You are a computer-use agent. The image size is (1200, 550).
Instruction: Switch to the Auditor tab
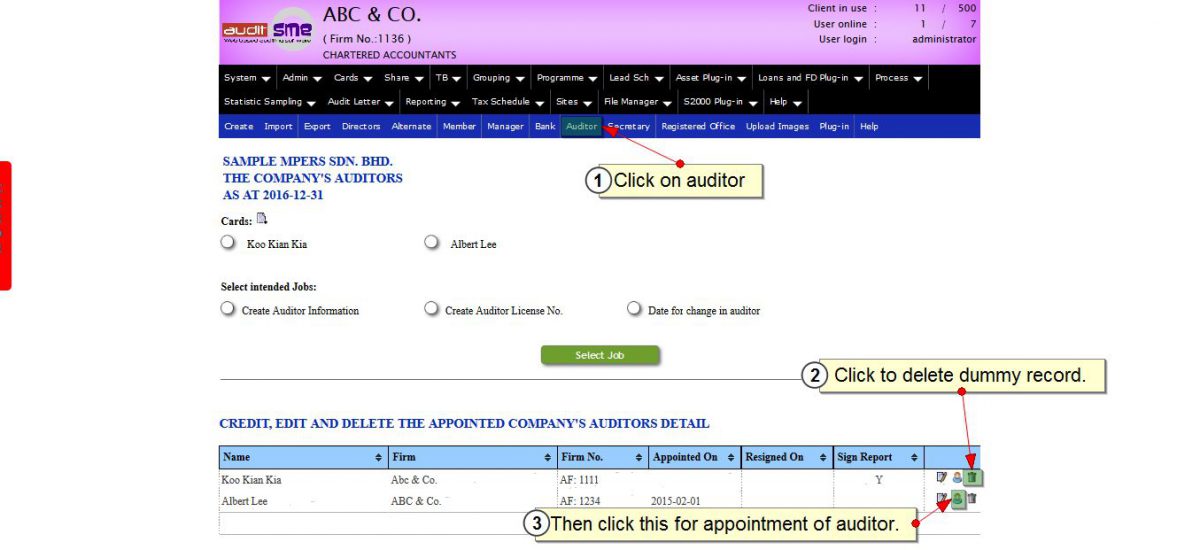click(581, 127)
